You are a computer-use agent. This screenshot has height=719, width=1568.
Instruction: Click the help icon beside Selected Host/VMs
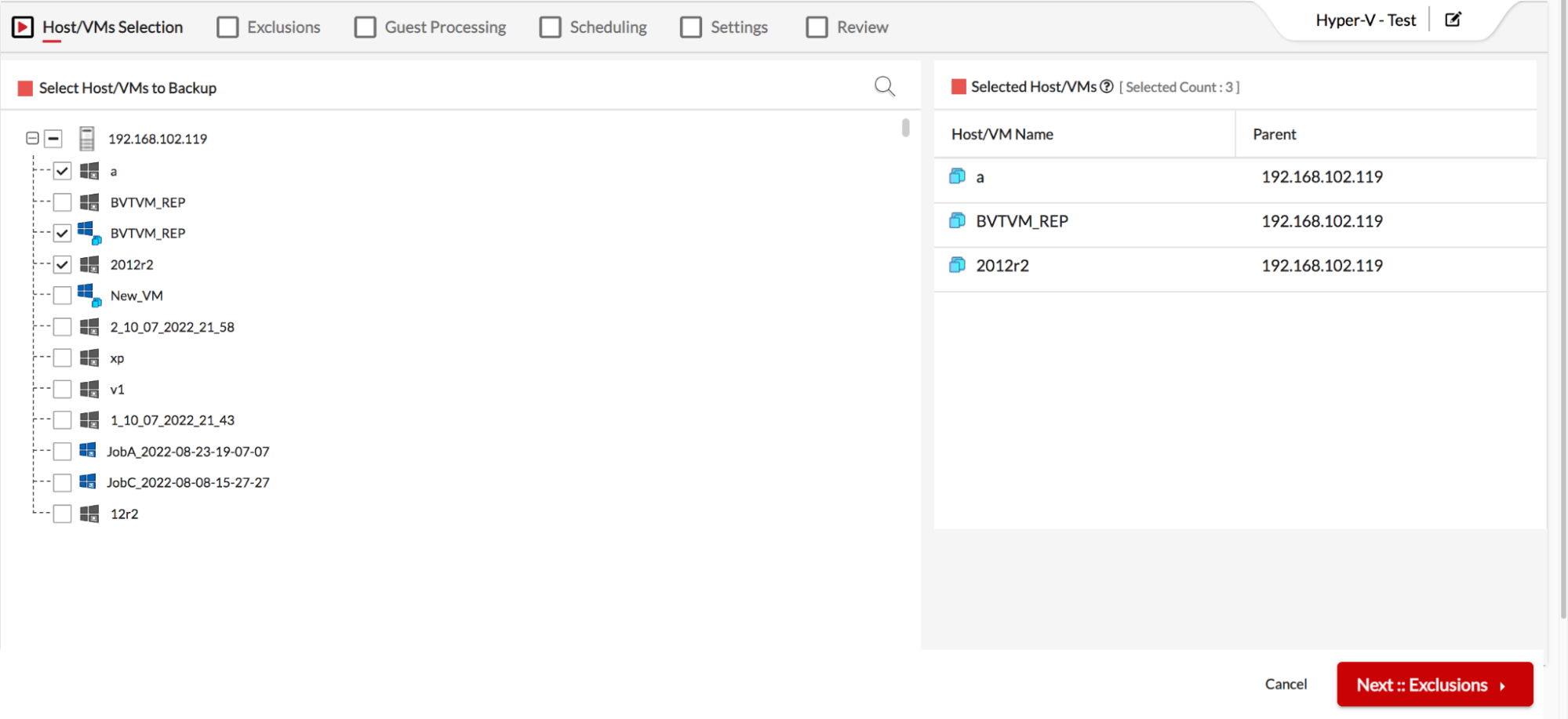point(1106,87)
